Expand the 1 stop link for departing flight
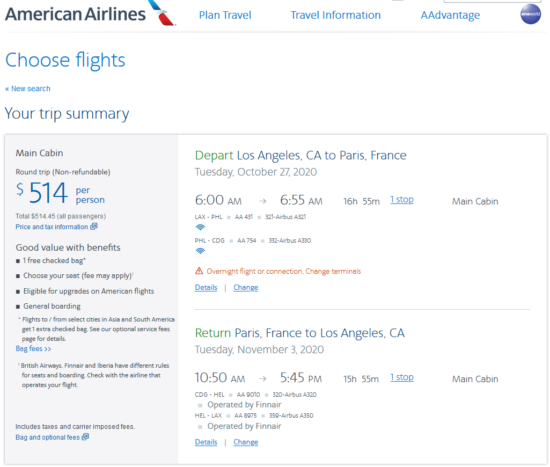The image size is (550, 467). point(402,200)
